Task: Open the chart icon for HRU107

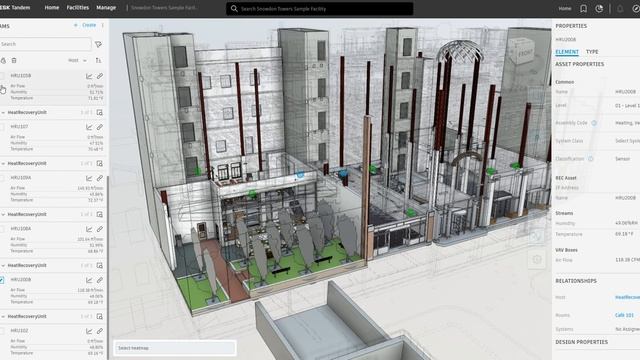Action: point(89,127)
